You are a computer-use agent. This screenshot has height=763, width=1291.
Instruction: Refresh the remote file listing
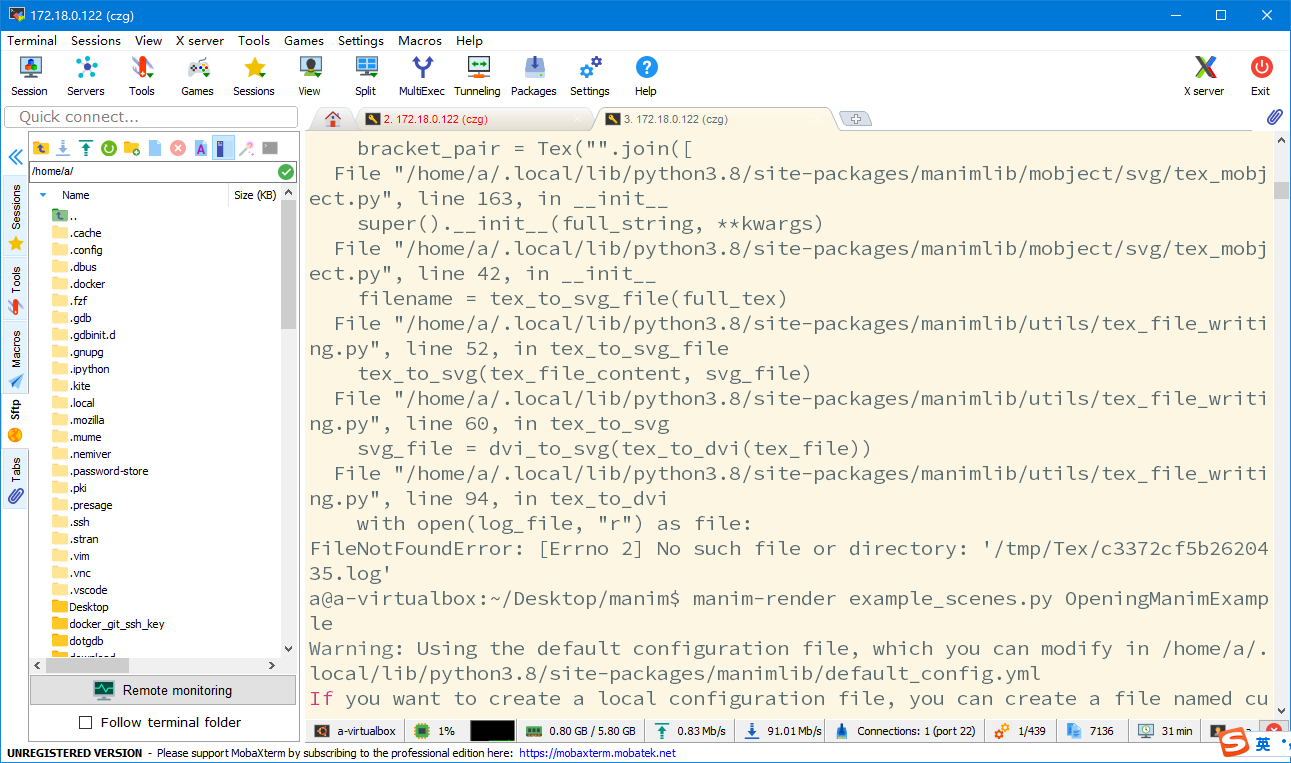tap(110, 149)
